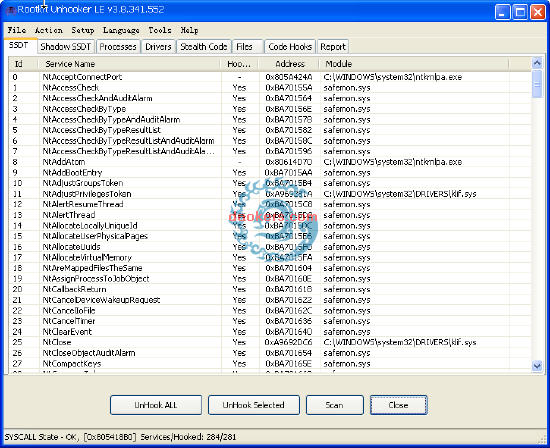The width and height of the screenshot is (550, 448).
Task: Click the UnHook ALL button
Action: pos(156,405)
